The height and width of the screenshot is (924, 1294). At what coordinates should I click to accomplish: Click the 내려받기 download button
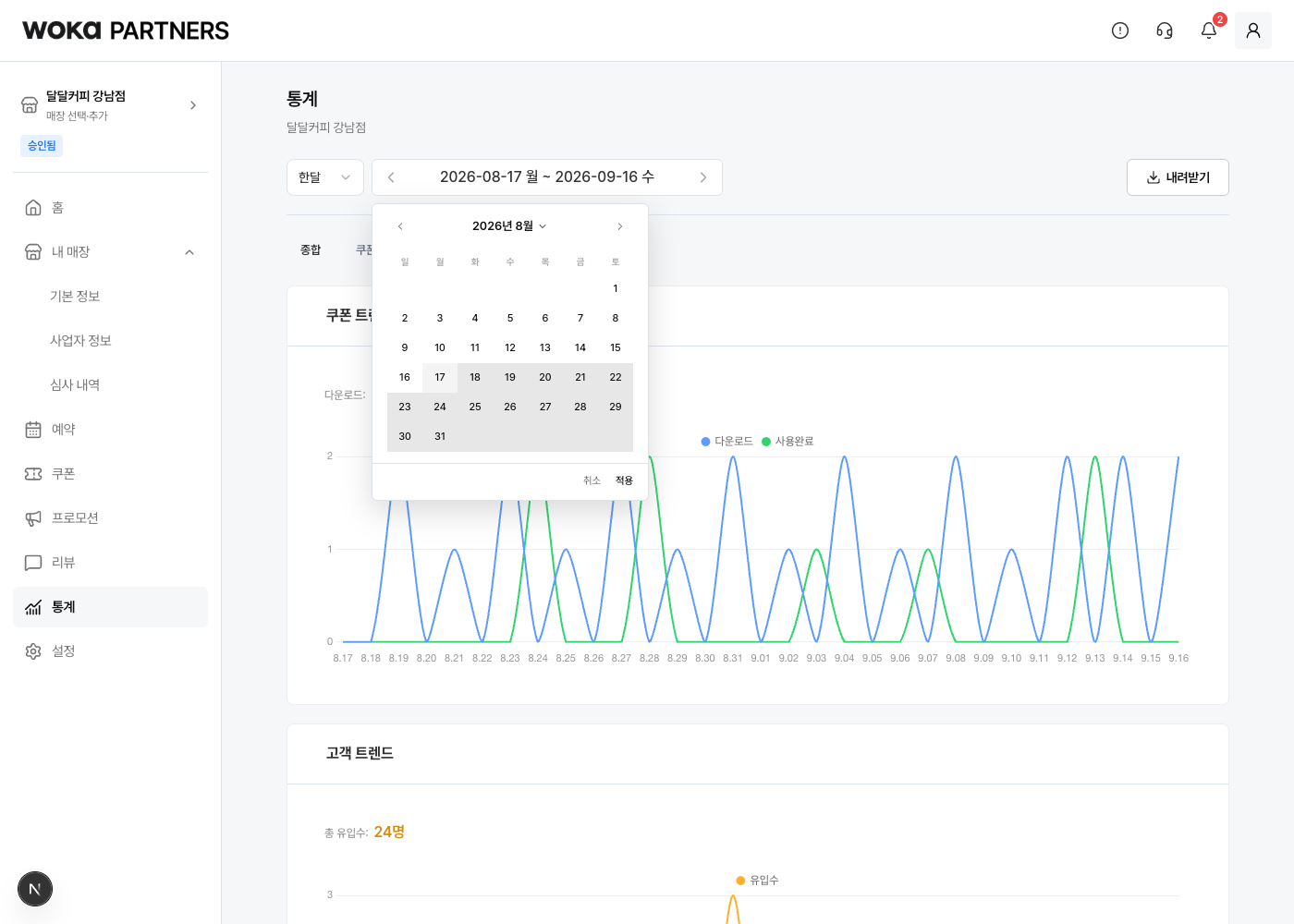tap(1178, 177)
